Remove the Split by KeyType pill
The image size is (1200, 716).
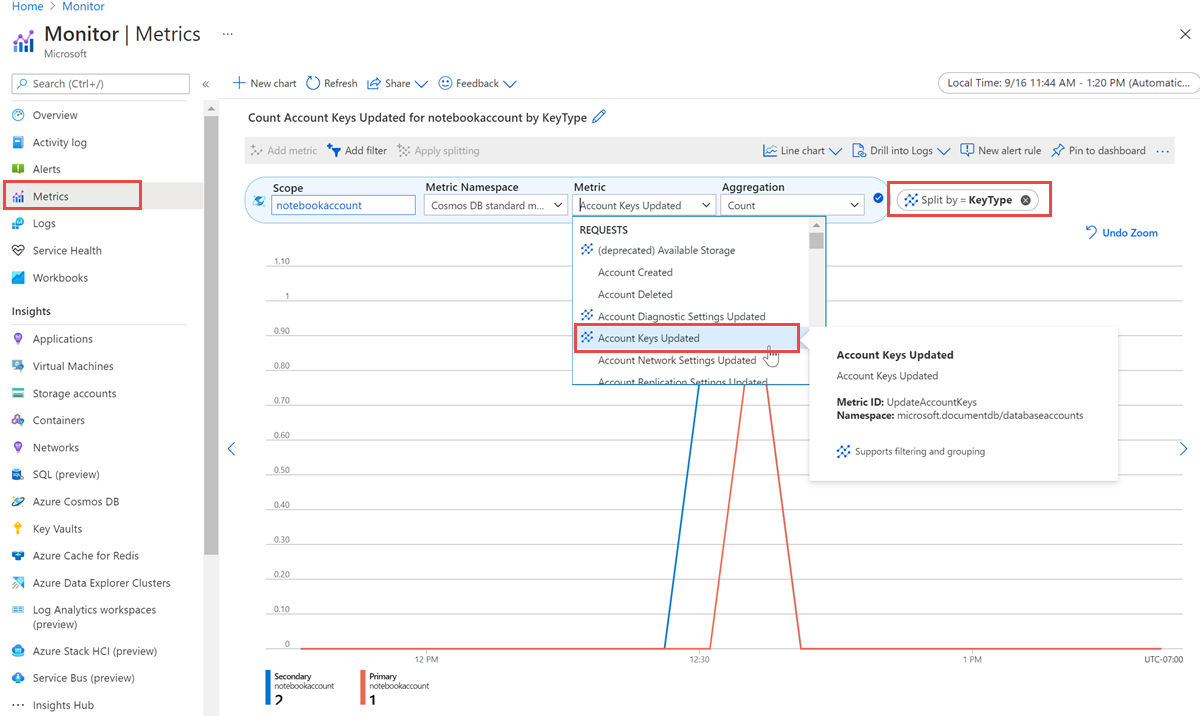1025,200
